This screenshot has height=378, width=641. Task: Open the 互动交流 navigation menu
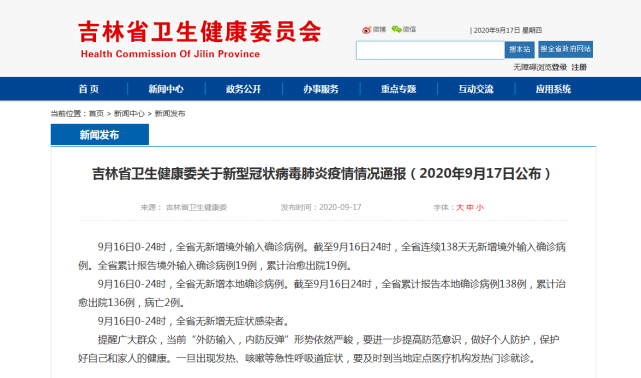point(476,89)
